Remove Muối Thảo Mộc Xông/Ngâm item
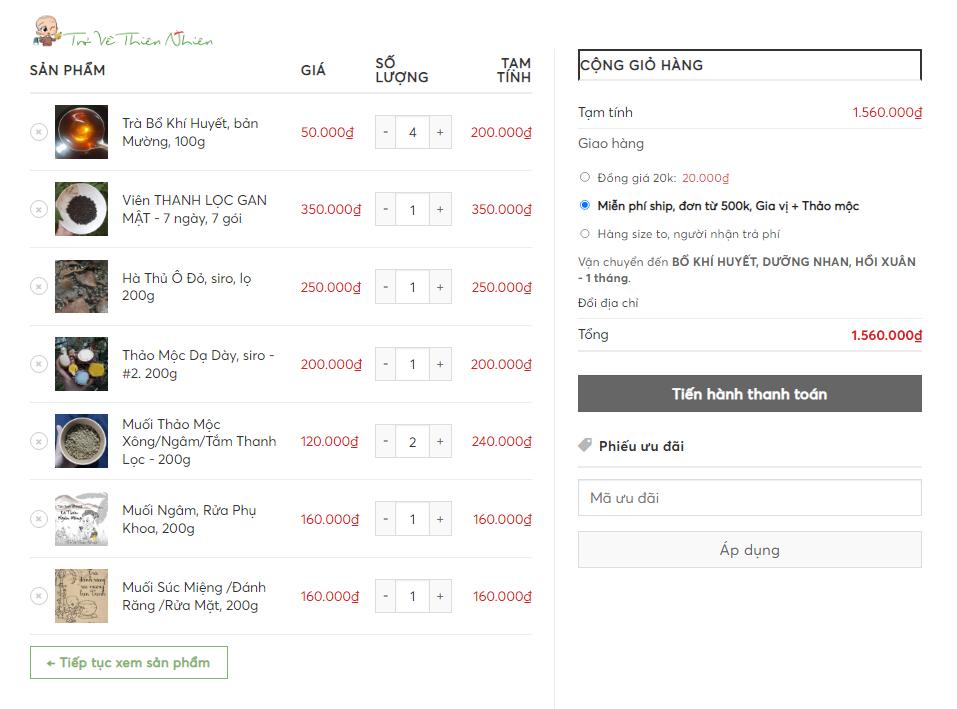This screenshot has height=709, width=957. [x=38, y=441]
